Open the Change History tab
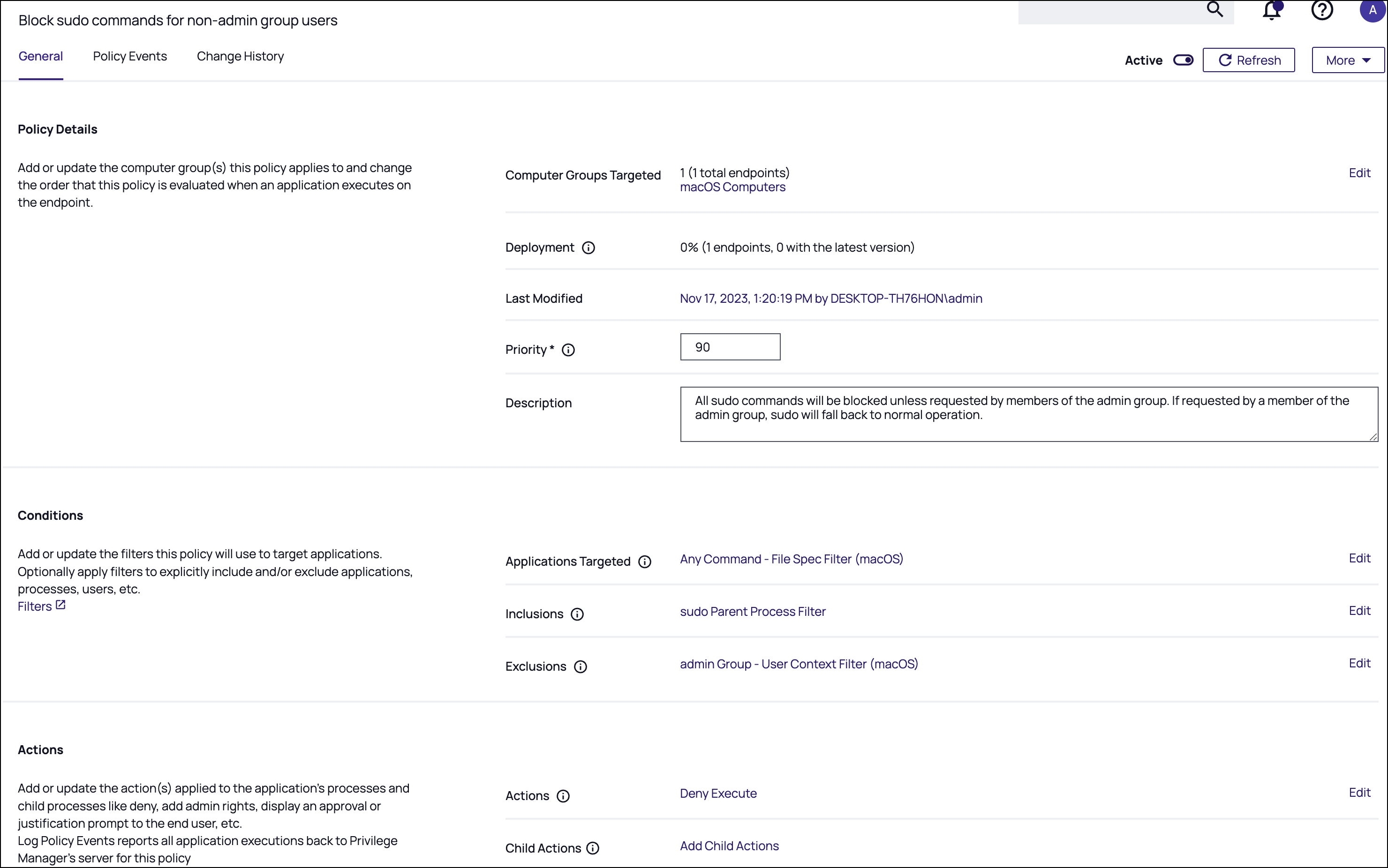1388x868 pixels. click(240, 56)
